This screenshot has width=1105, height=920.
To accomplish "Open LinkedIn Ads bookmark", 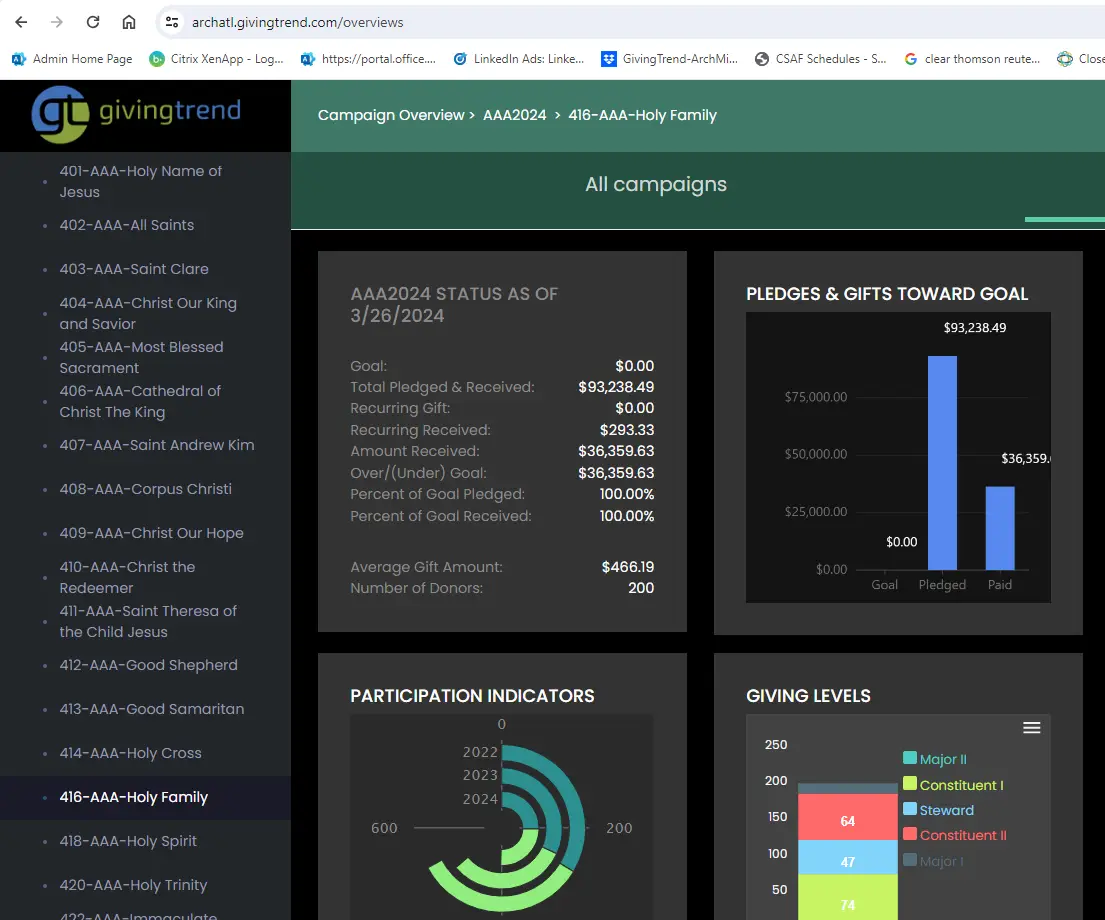I will [518, 59].
